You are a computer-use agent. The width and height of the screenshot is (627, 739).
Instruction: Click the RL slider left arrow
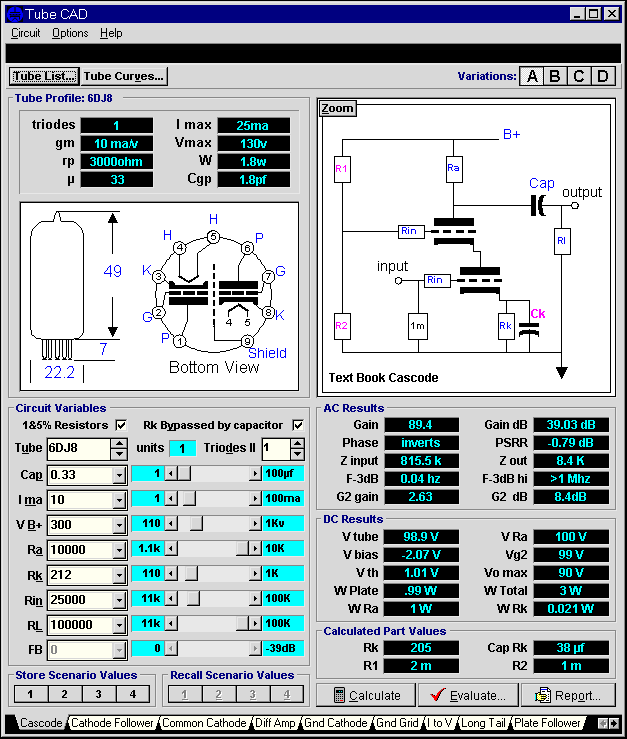coord(171,623)
